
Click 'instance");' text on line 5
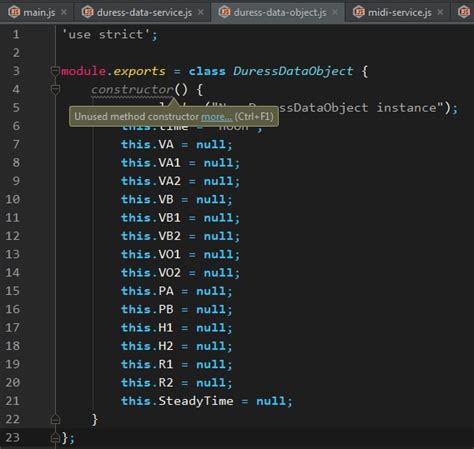[417, 108]
